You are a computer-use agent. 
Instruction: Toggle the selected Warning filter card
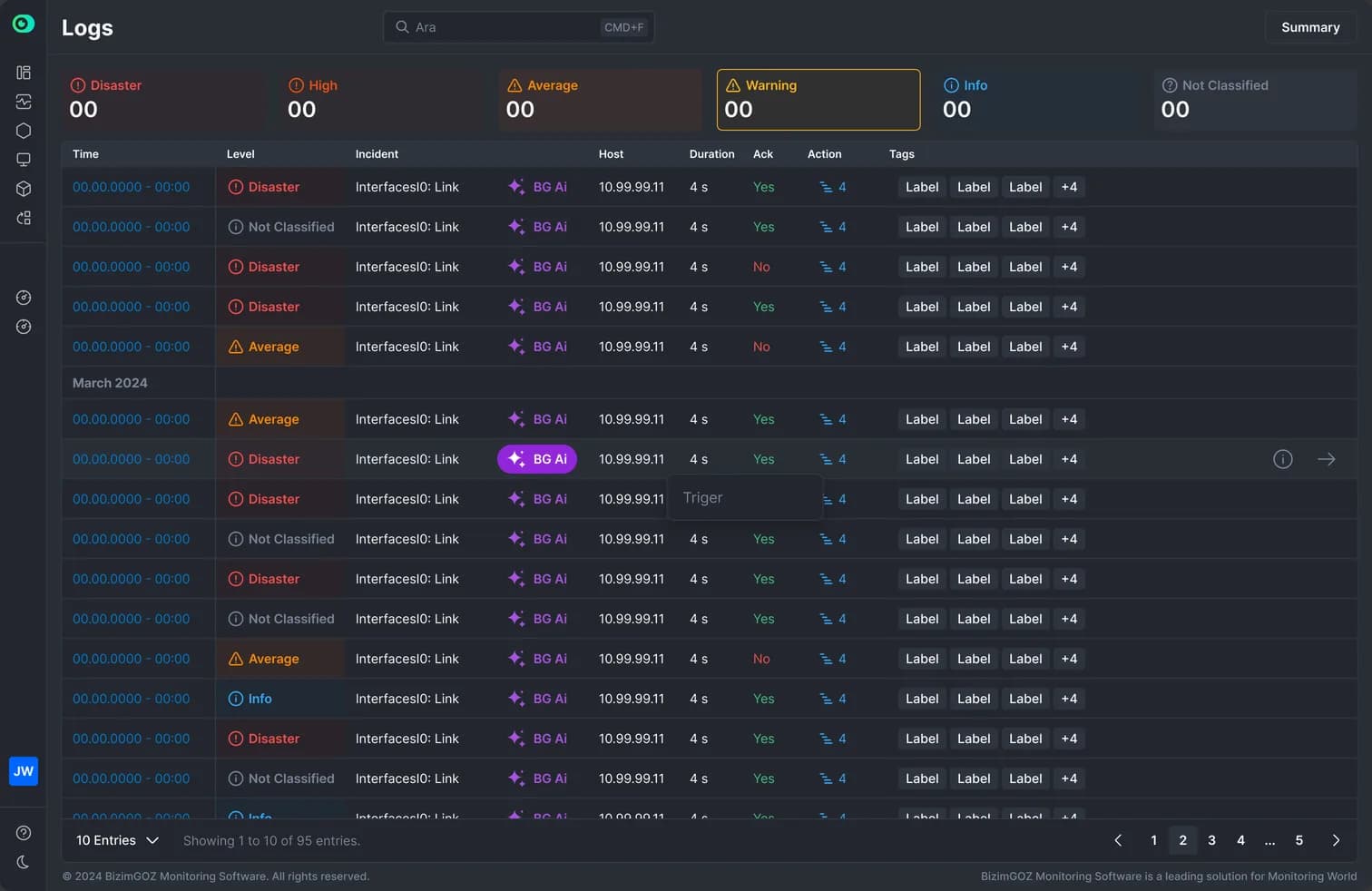click(x=818, y=100)
